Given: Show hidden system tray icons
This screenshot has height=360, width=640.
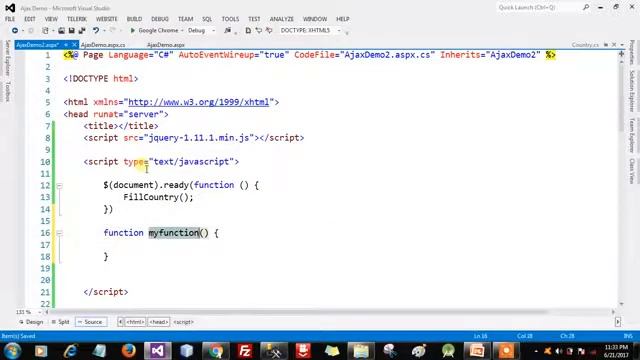Looking at the screenshot, I should tap(536, 351).
